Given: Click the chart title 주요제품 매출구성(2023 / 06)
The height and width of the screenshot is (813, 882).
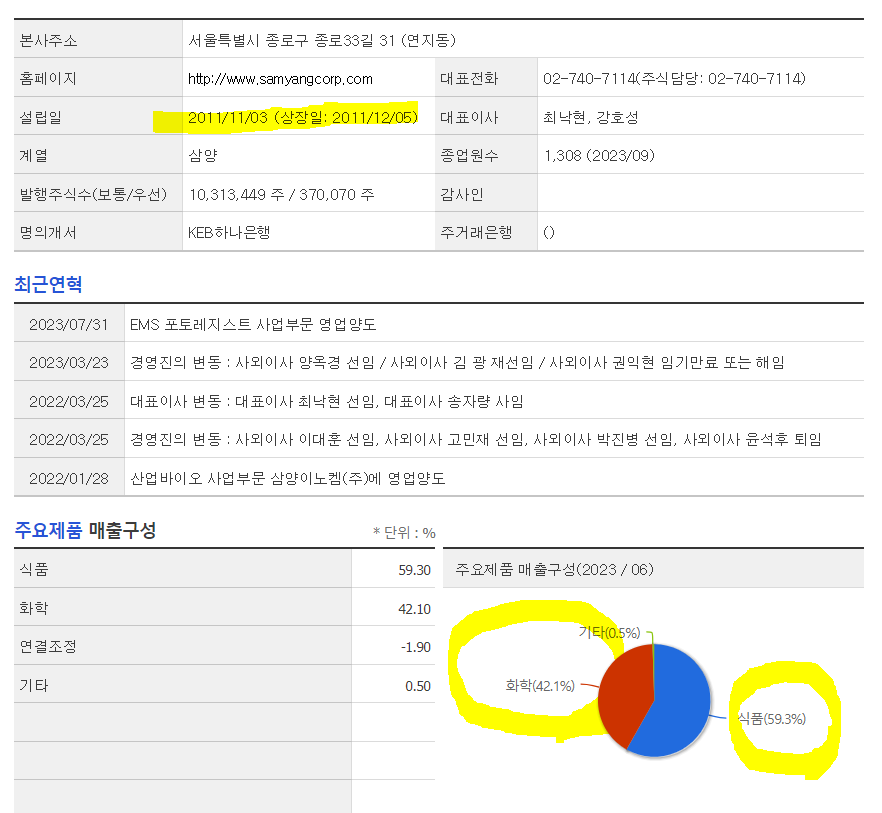Looking at the screenshot, I should [x=554, y=569].
